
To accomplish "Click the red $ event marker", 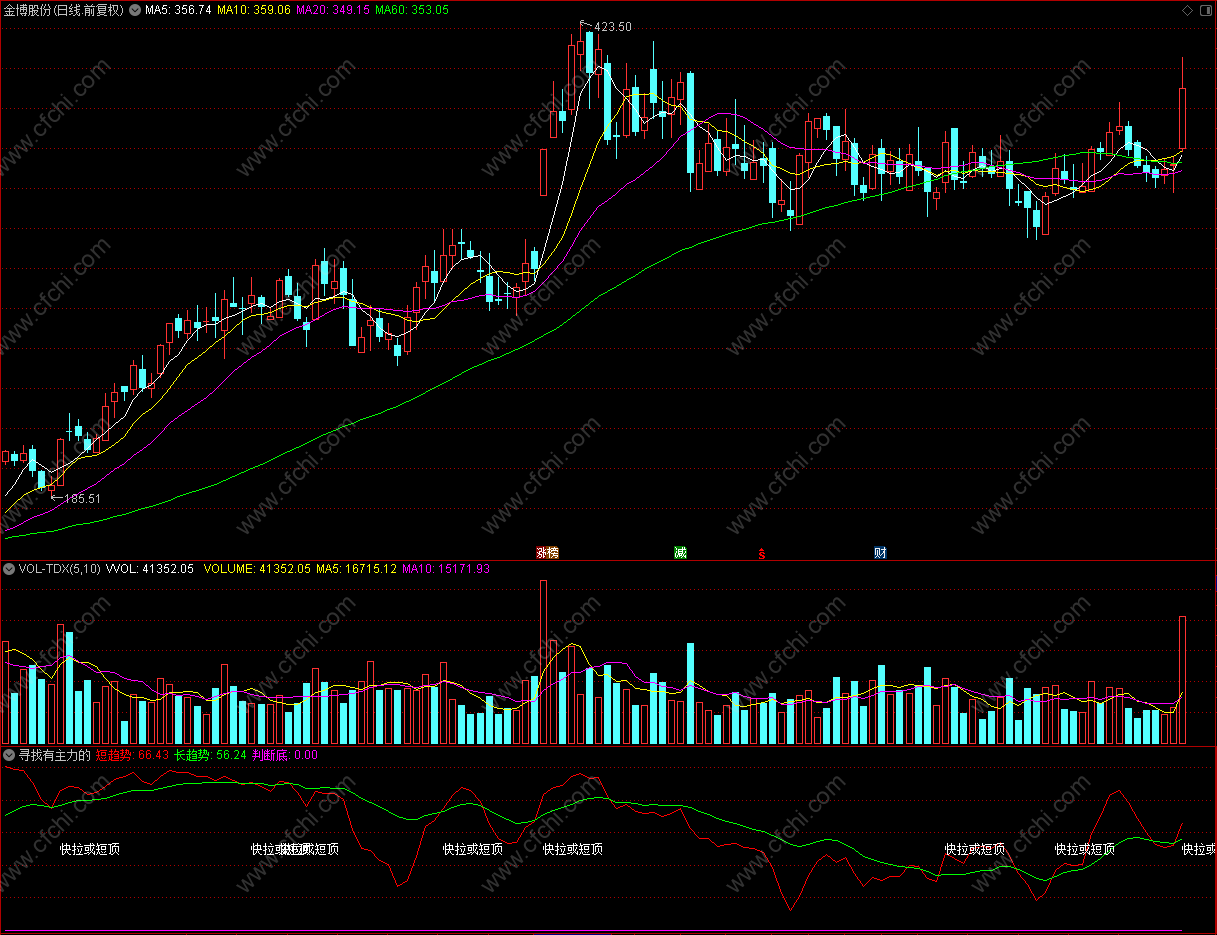I will click(762, 553).
